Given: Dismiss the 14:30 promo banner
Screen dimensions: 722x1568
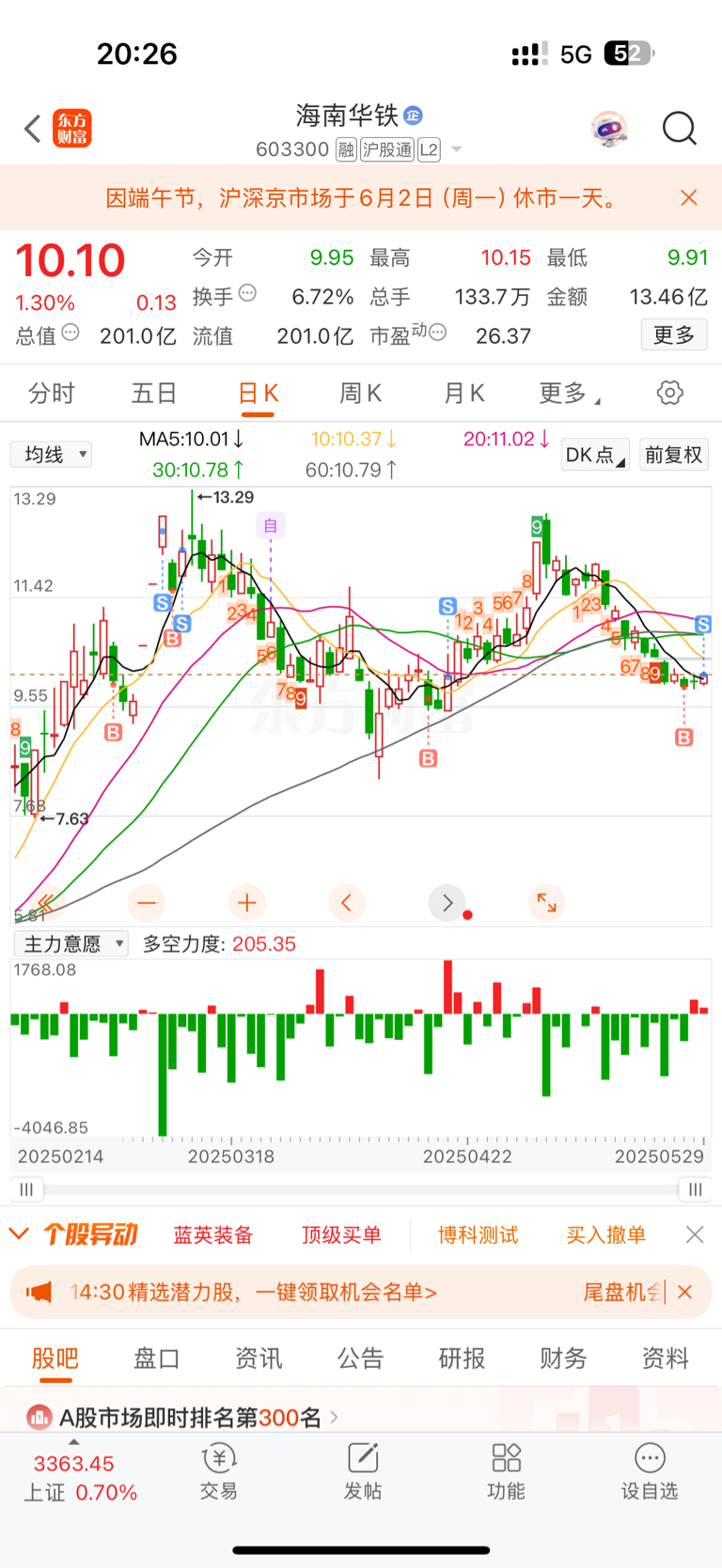Looking at the screenshot, I should [x=685, y=1292].
